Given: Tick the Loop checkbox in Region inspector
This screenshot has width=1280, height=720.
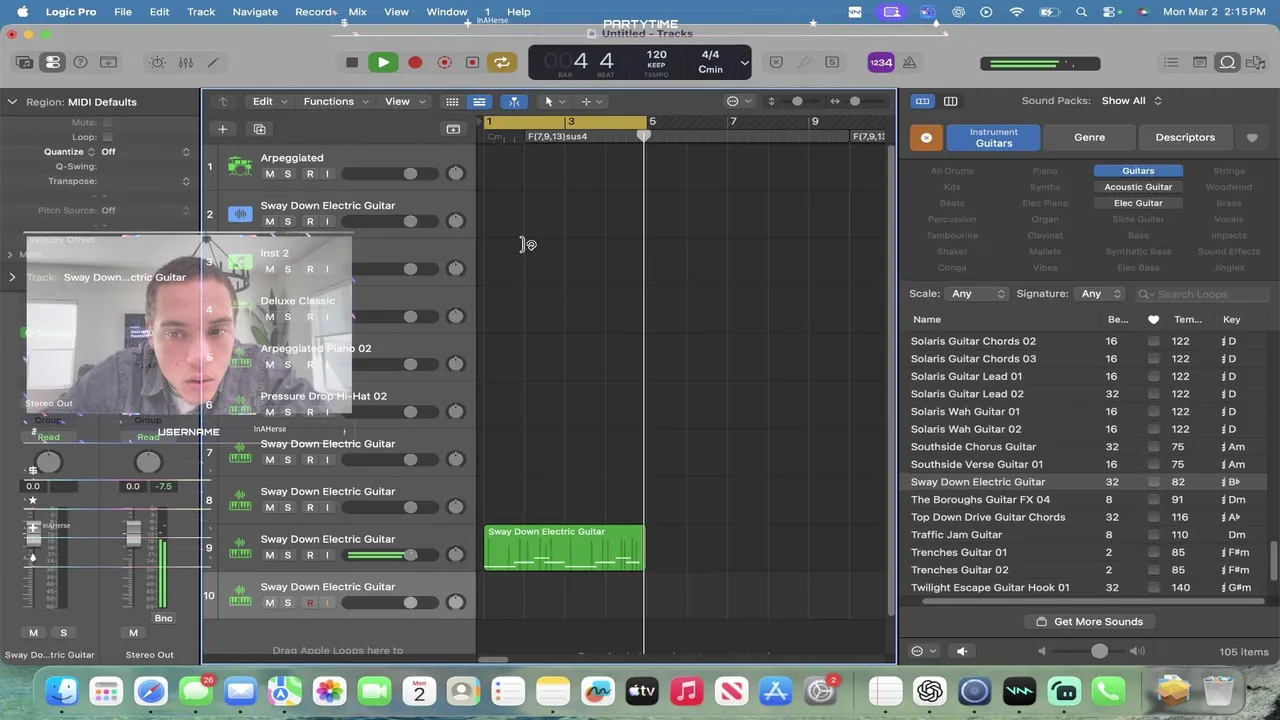Looking at the screenshot, I should point(107,137).
